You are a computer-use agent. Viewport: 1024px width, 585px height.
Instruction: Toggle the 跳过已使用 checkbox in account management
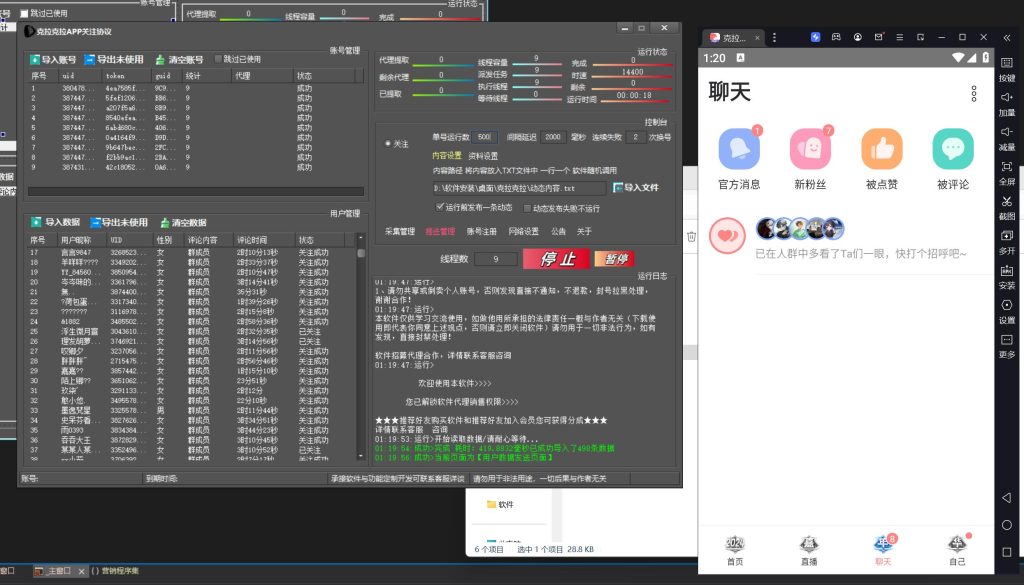(x=218, y=60)
